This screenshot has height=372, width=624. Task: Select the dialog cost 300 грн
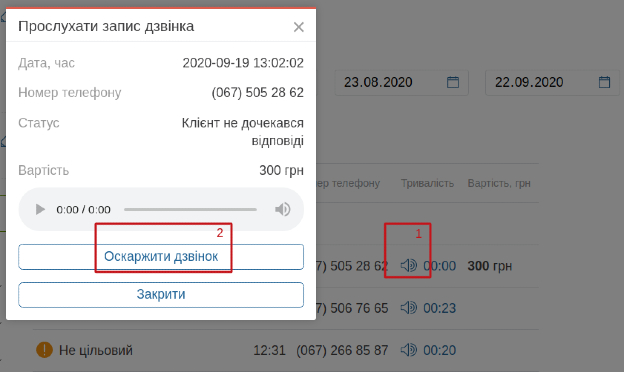(281, 170)
